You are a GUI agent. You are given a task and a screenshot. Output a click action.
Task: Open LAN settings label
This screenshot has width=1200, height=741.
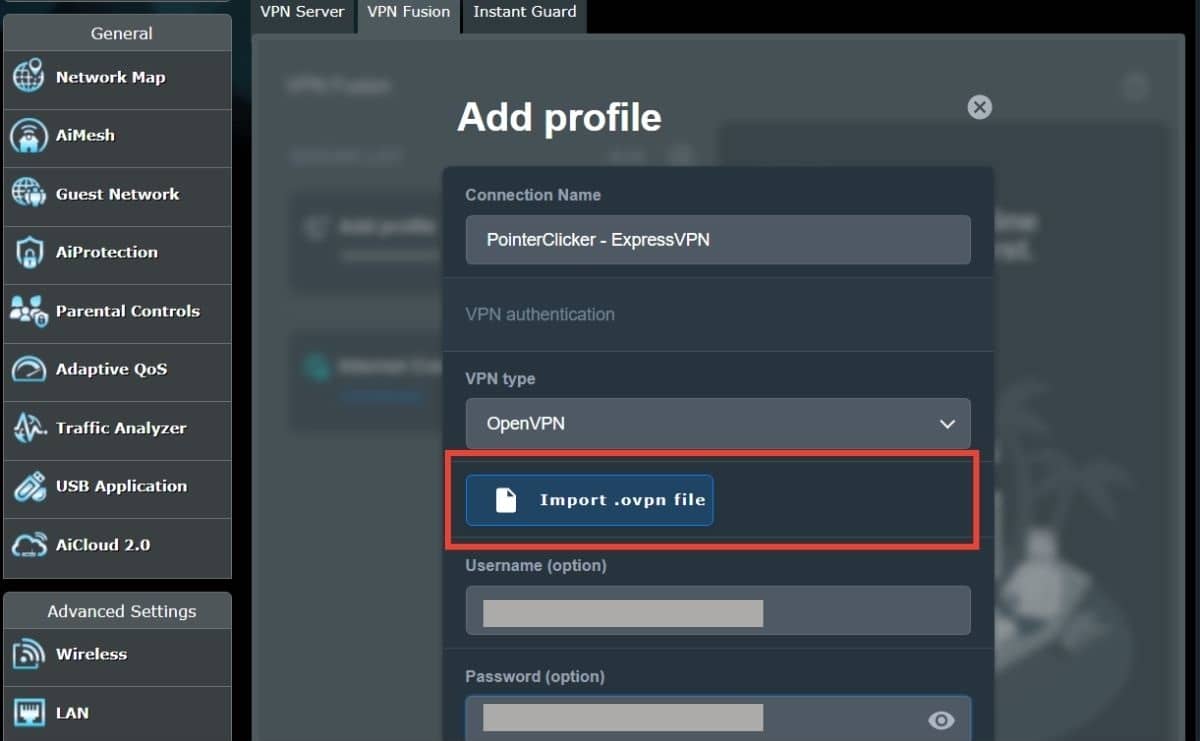[72, 713]
